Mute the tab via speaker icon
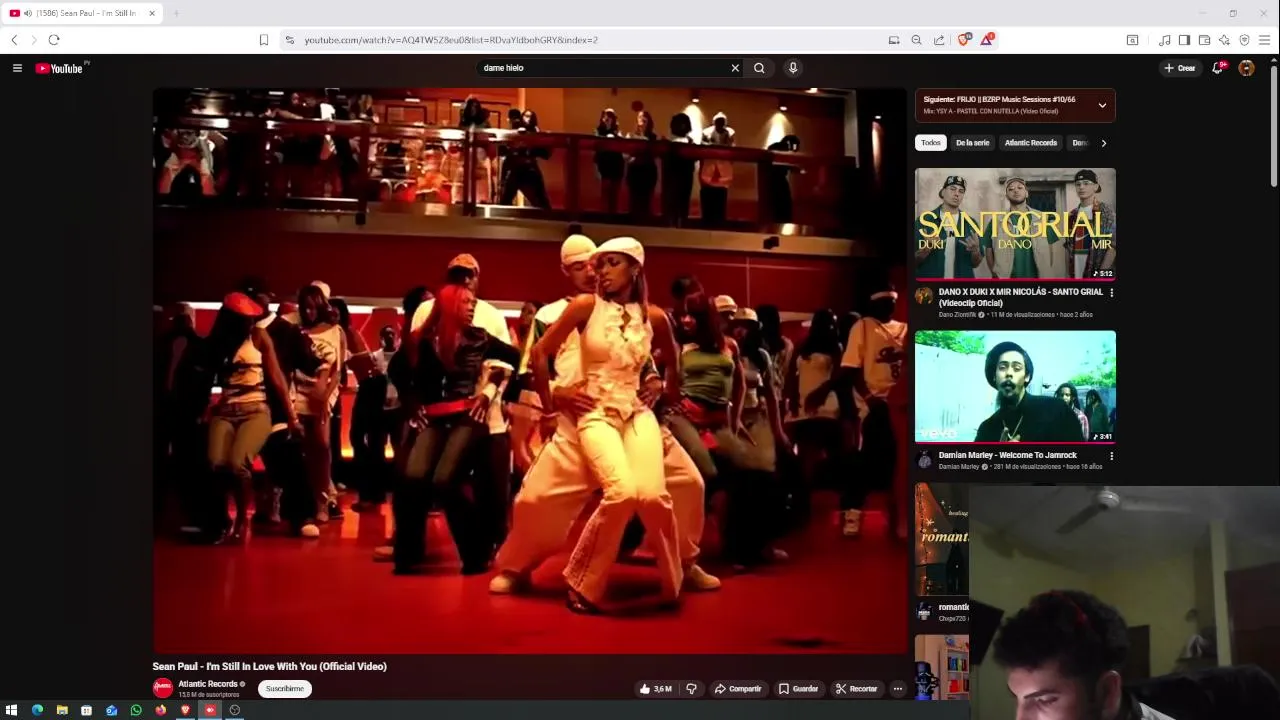Viewport: 1280px width, 720px height. [27, 13]
